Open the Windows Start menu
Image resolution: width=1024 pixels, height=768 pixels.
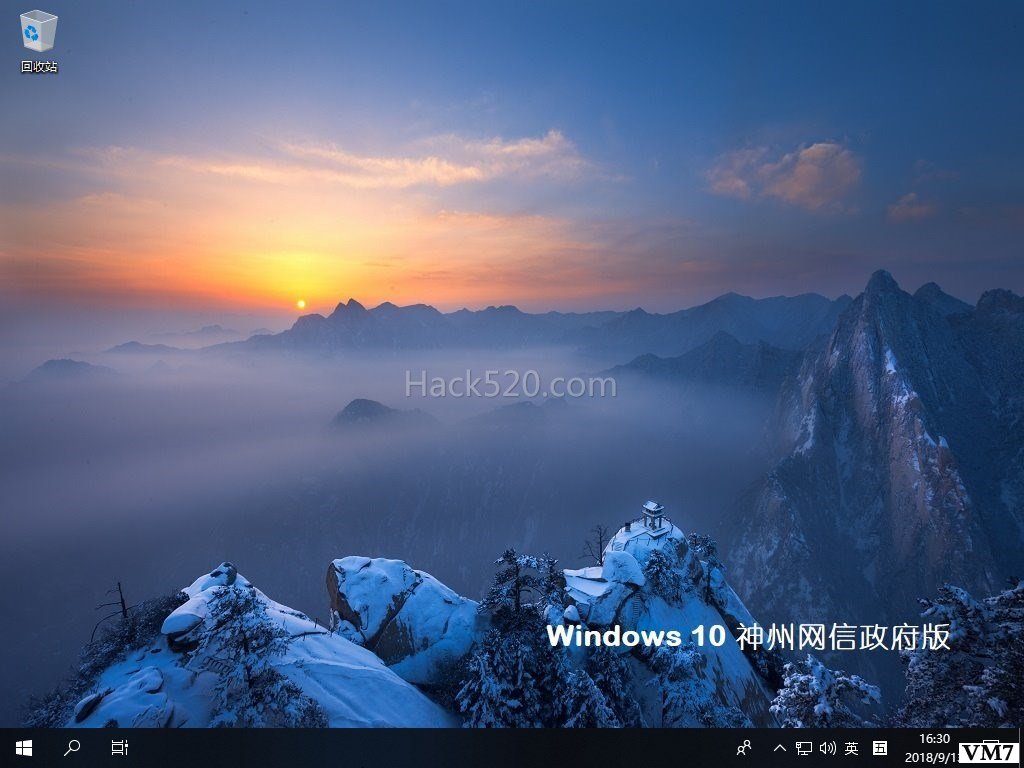tap(24, 748)
